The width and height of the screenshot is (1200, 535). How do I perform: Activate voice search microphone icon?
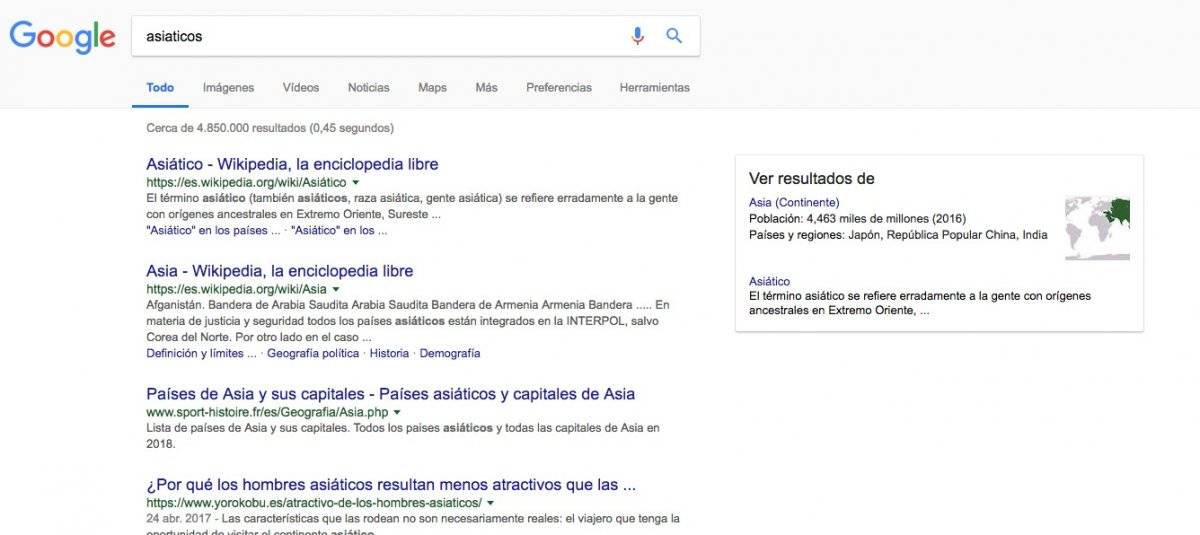coord(637,36)
